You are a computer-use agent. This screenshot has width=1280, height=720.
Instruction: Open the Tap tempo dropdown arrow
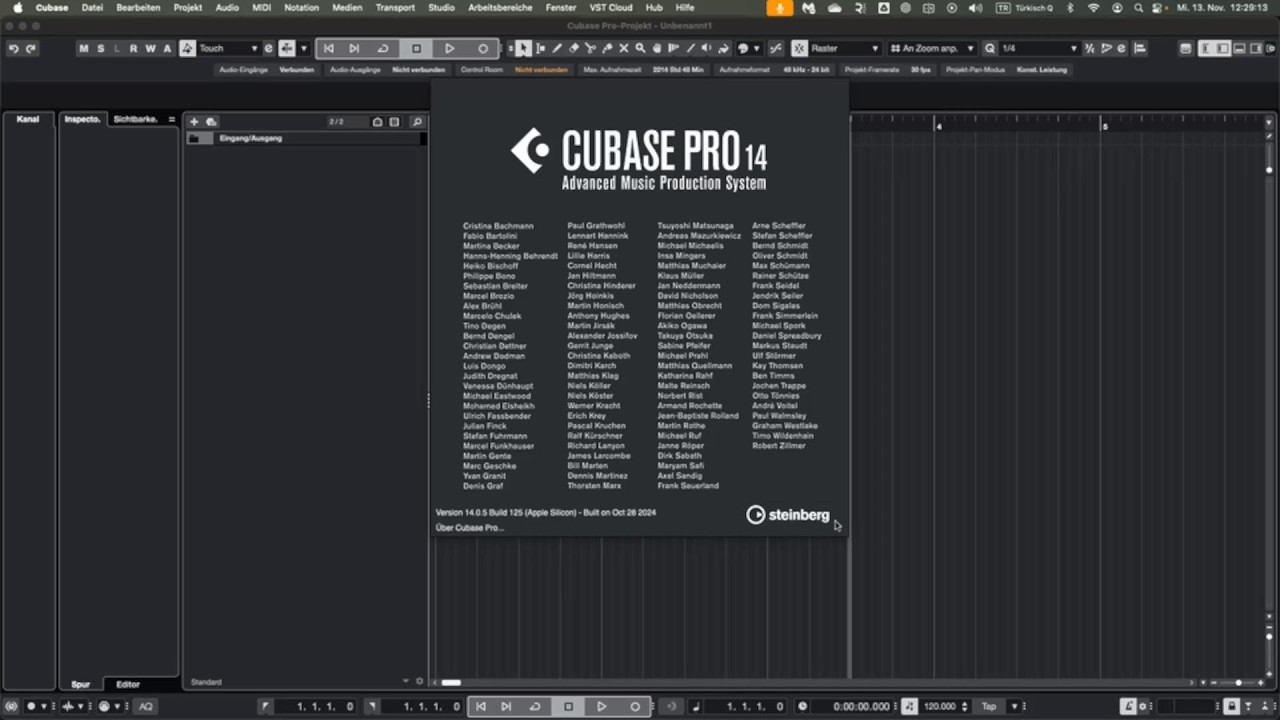1013,706
